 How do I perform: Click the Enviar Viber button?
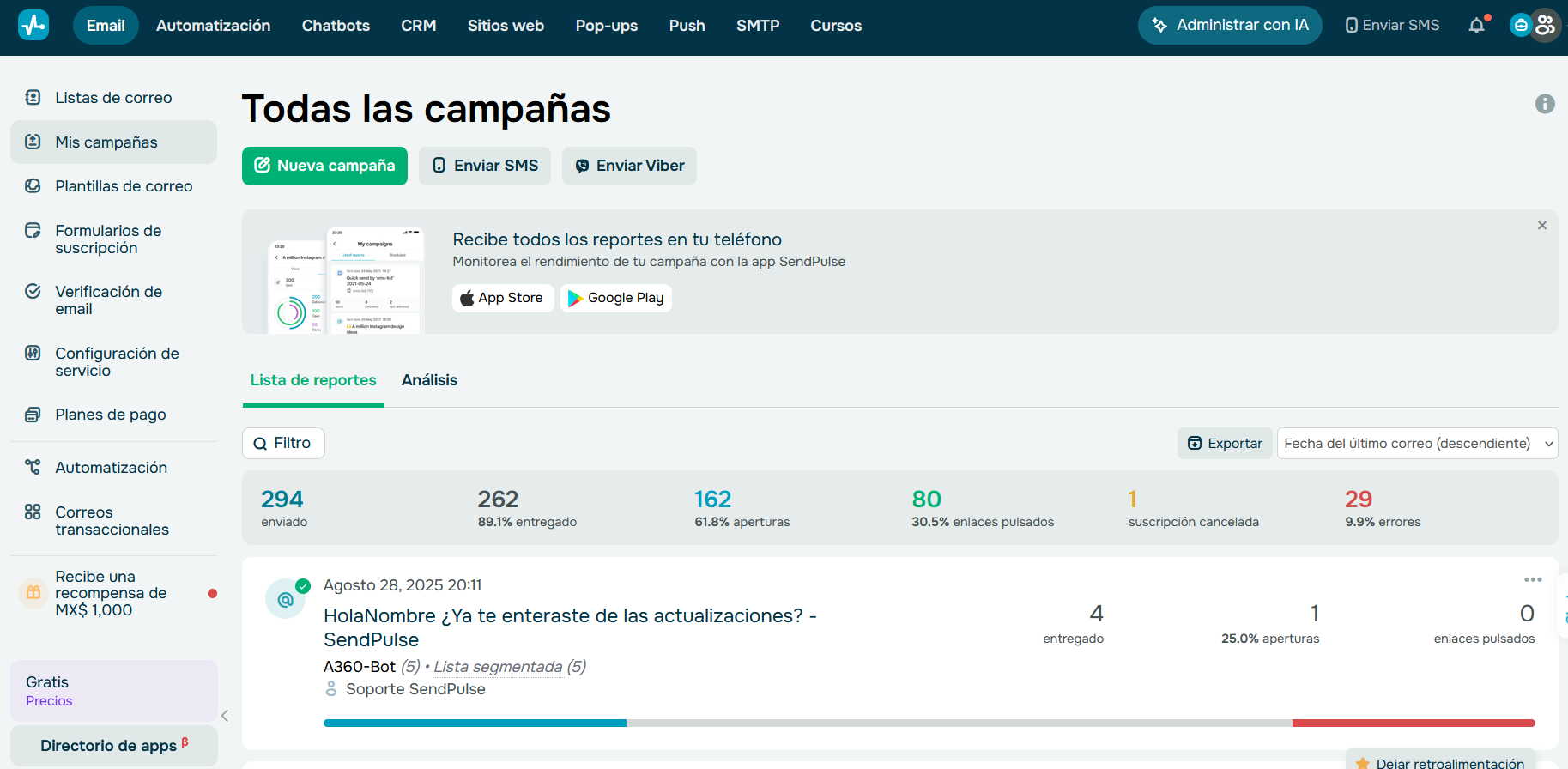click(629, 166)
